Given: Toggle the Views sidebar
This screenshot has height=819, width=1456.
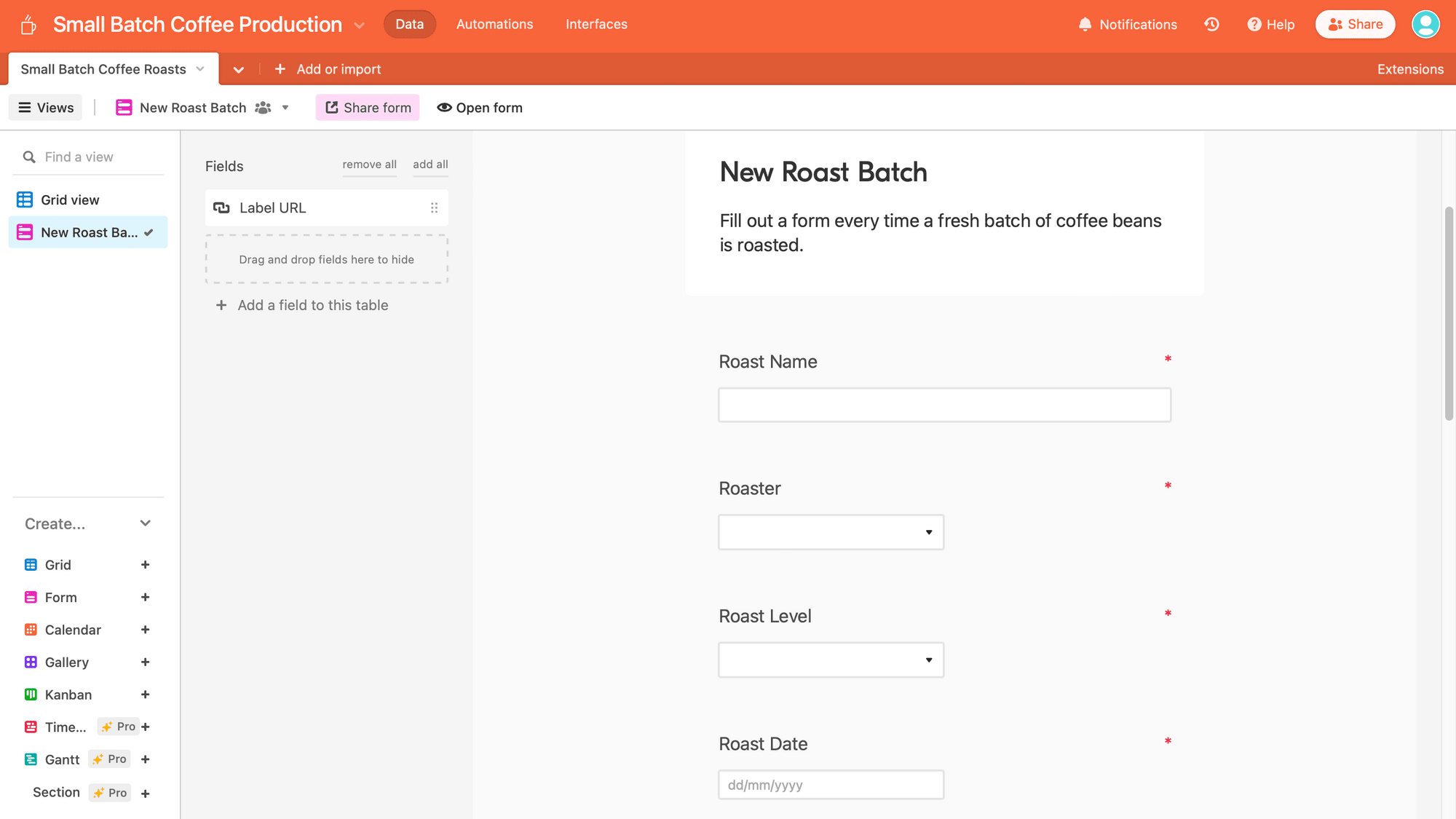Looking at the screenshot, I should point(45,108).
